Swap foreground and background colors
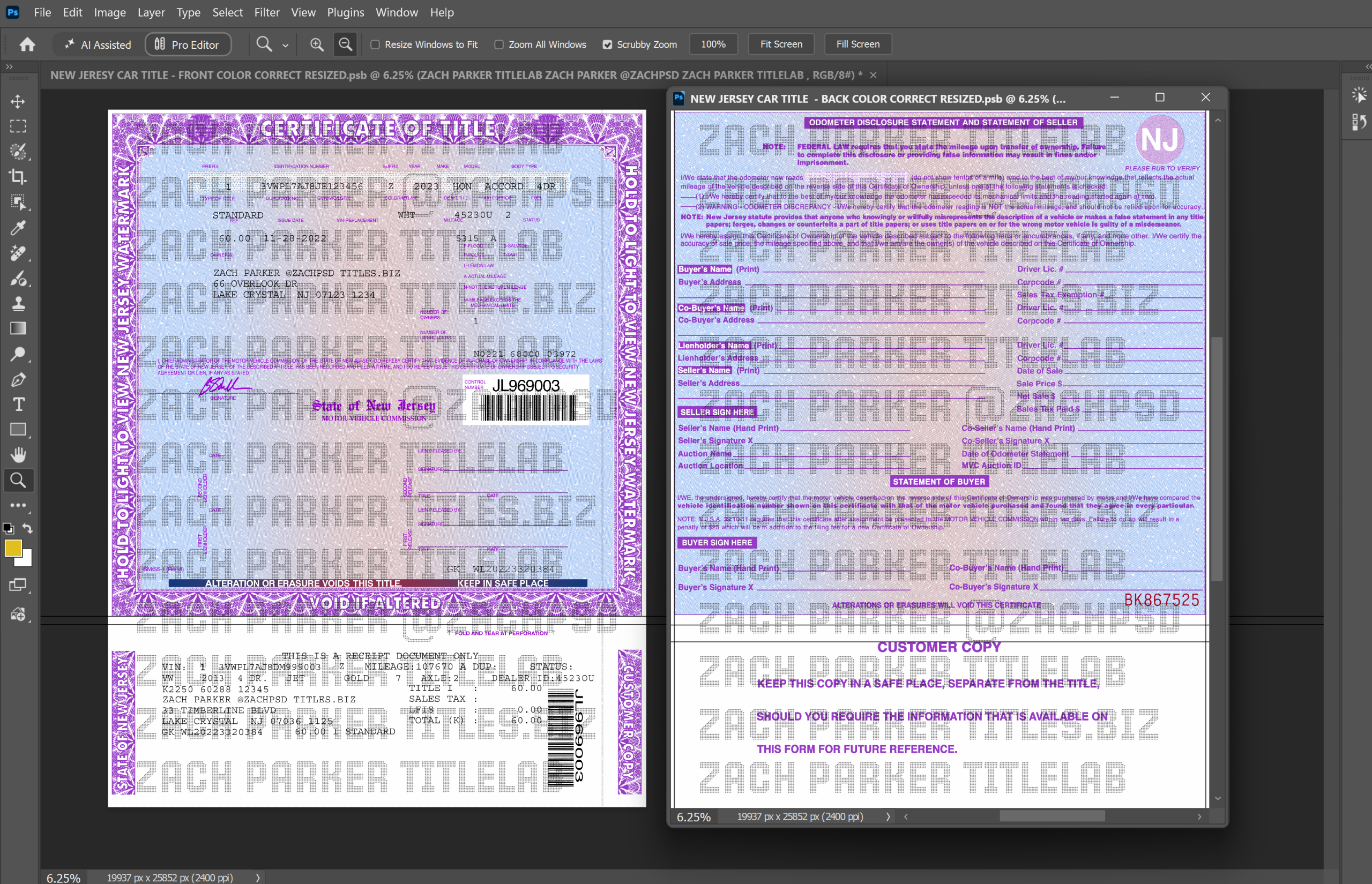 [x=27, y=529]
